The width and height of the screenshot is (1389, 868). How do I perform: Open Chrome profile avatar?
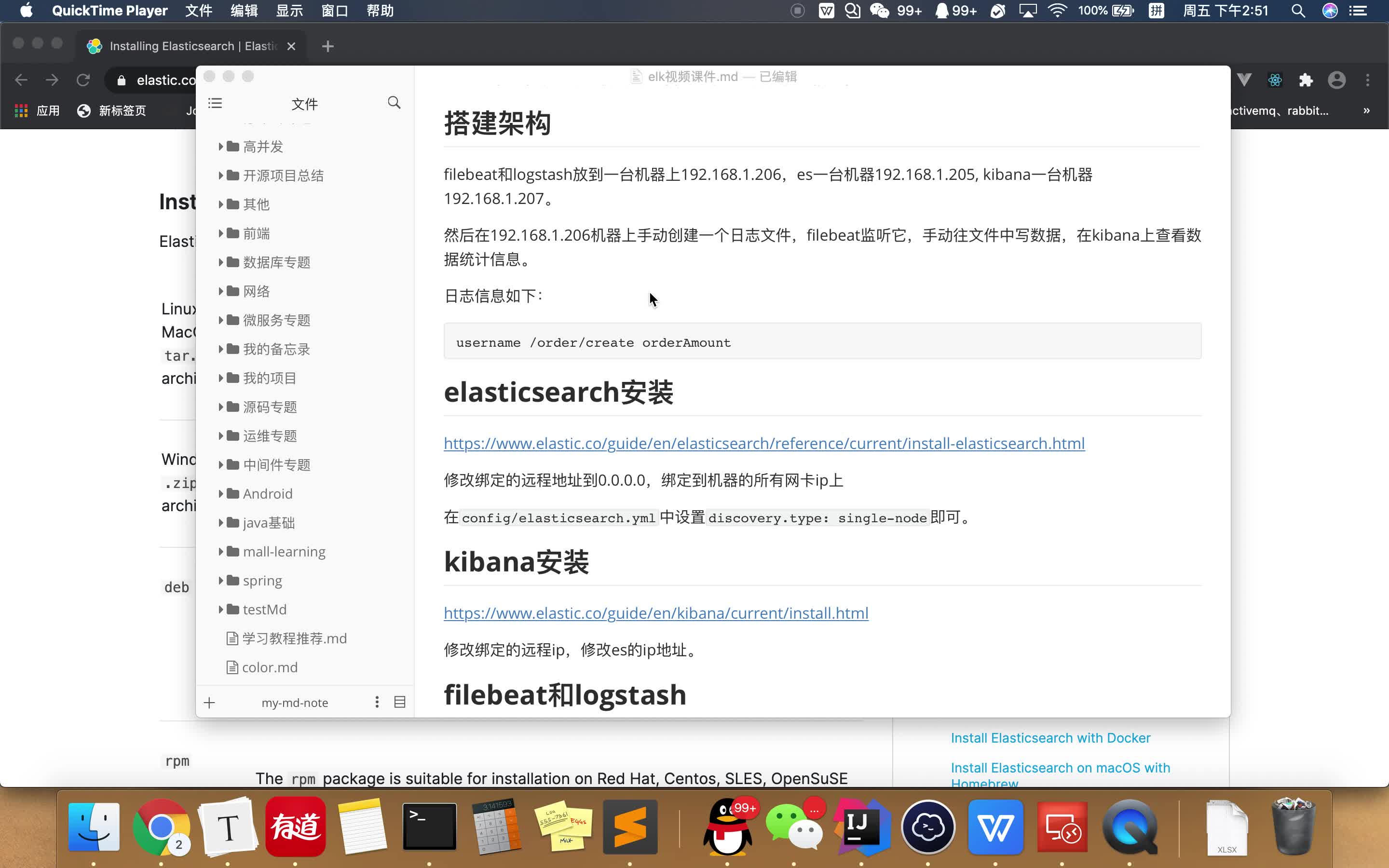click(x=1337, y=80)
